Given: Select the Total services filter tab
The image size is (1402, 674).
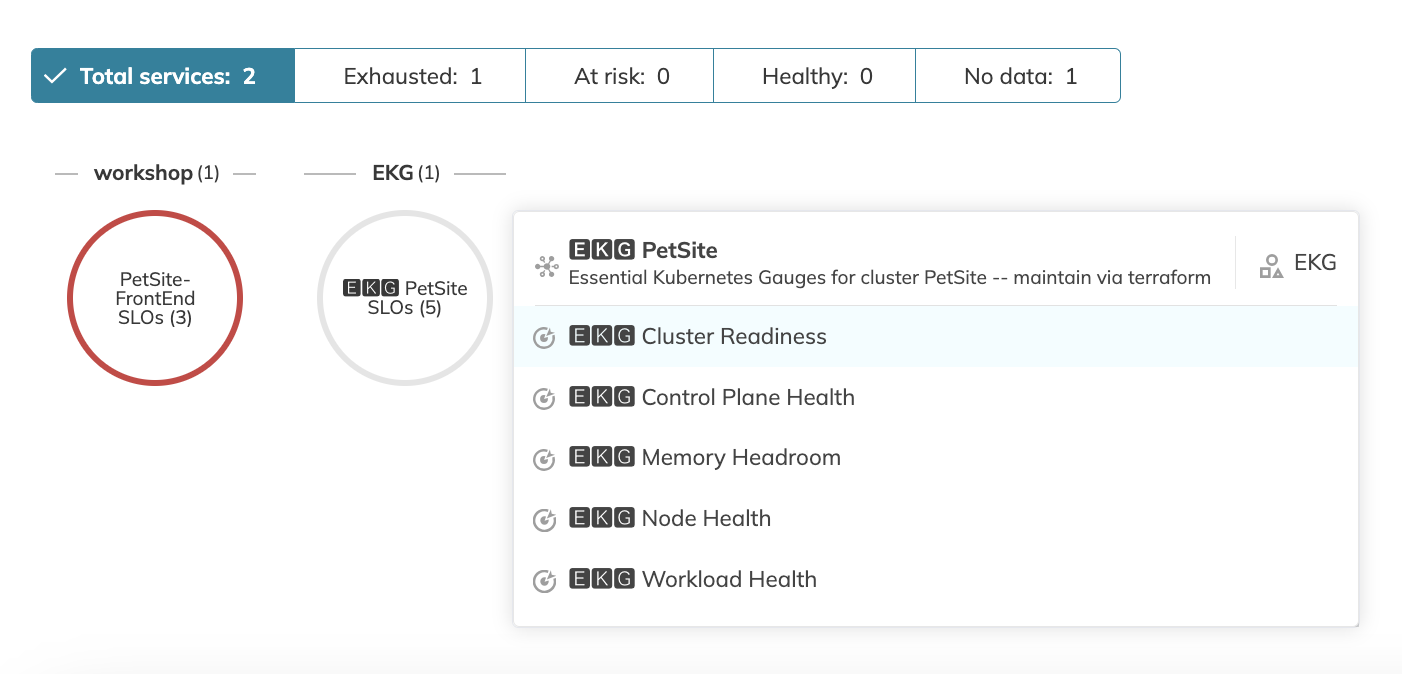Looking at the screenshot, I should [163, 76].
